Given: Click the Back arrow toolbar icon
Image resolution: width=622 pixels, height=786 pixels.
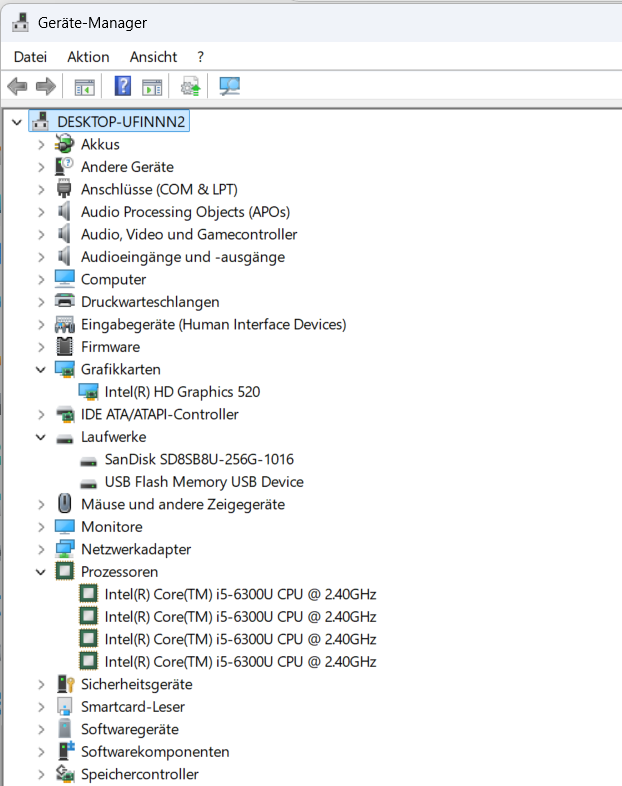Looking at the screenshot, I should point(18,86).
